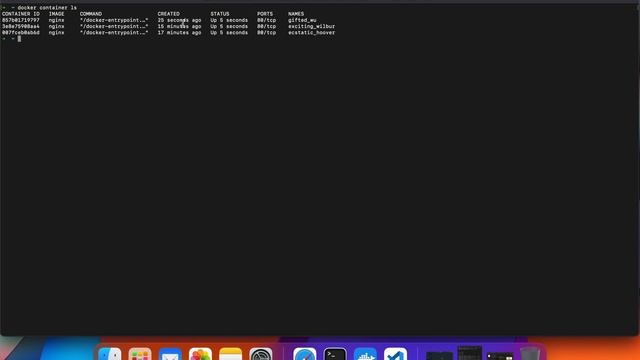This screenshot has height=360, width=640.
Task: Click nginx image in ecstatic_hoover row
Action: (x=56, y=32)
